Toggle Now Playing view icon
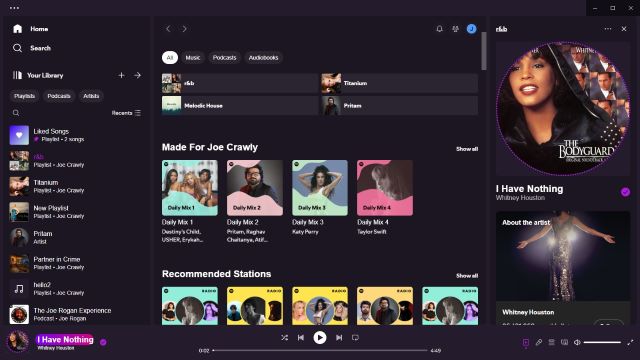This screenshot has height=360, width=640. point(526,342)
